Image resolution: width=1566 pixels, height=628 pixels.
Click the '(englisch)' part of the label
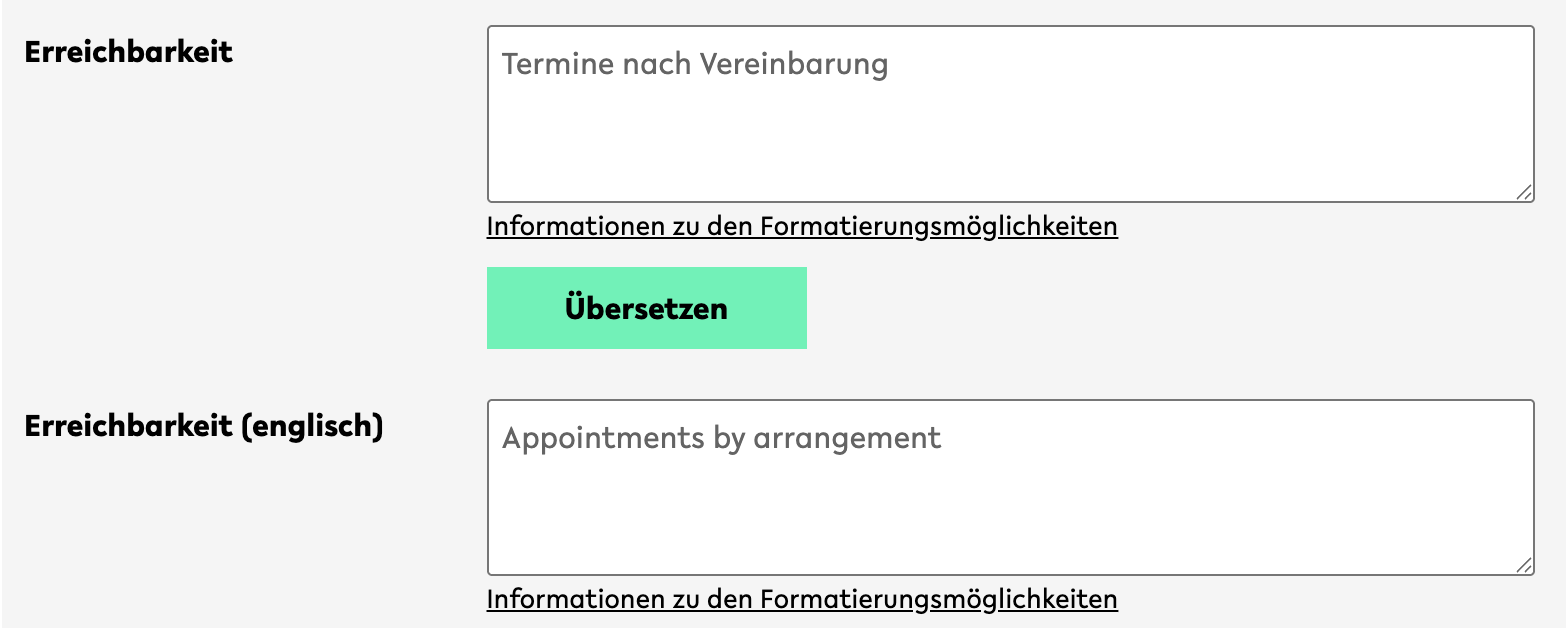point(312,426)
